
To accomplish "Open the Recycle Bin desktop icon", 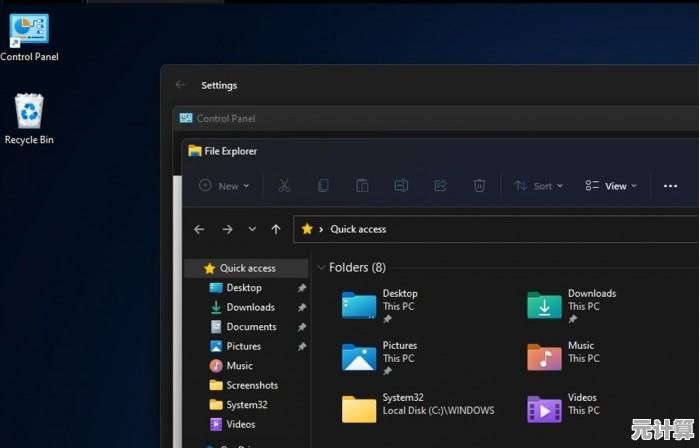I will pyautogui.click(x=29, y=119).
